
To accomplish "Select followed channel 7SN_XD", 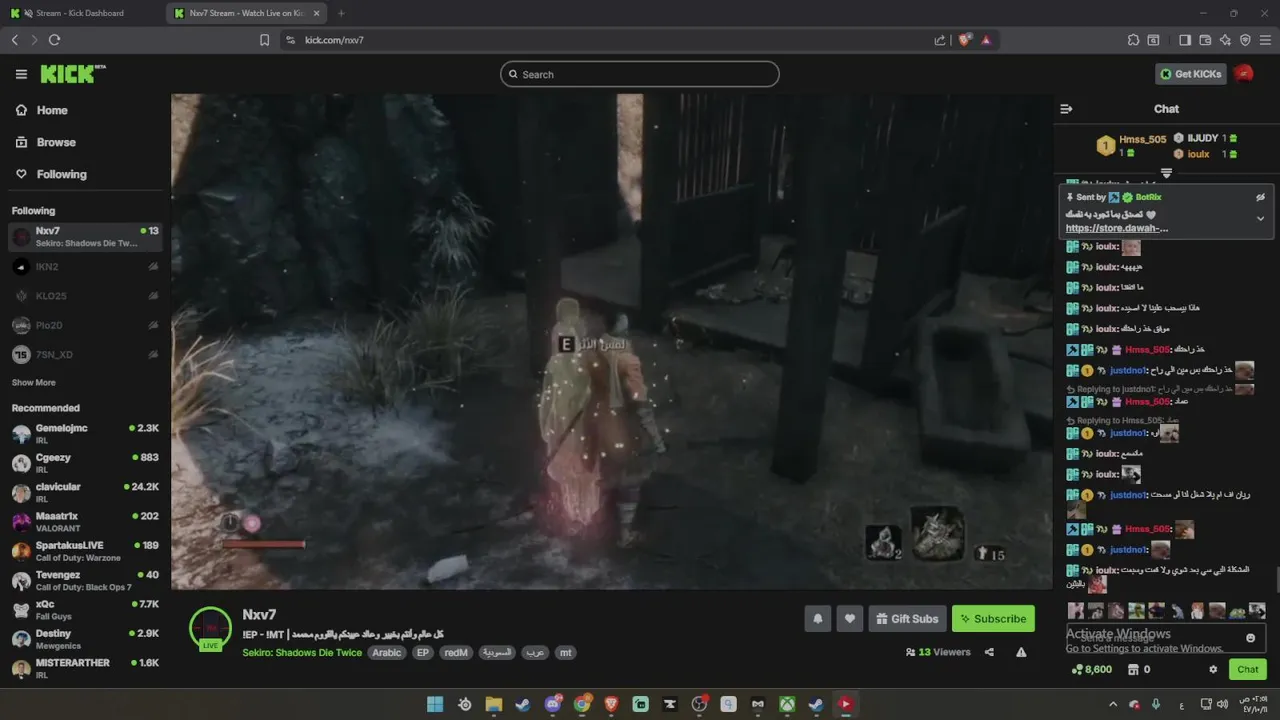I will (85, 355).
